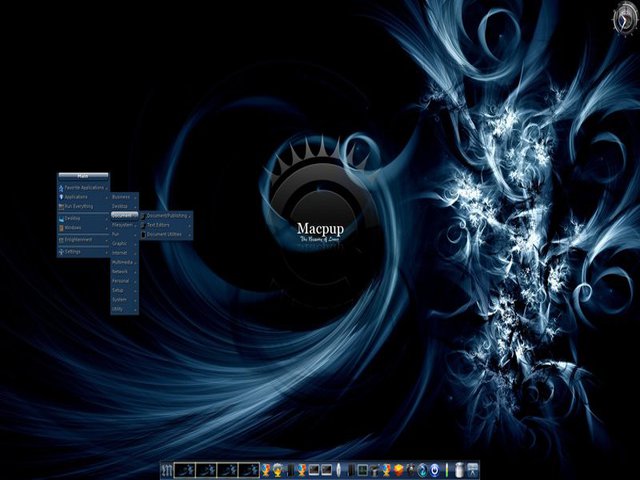
Task: Expand the Desktop entry of the Main menu
Action: pos(83,218)
